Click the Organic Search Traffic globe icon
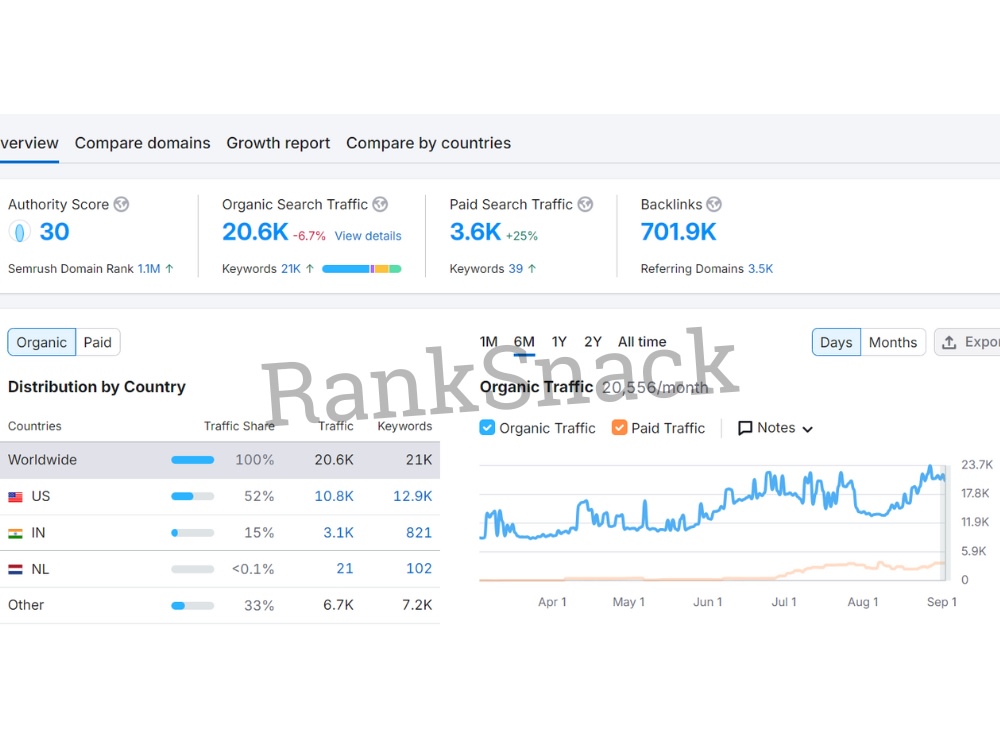This screenshot has height=750, width=1000. pos(380,204)
